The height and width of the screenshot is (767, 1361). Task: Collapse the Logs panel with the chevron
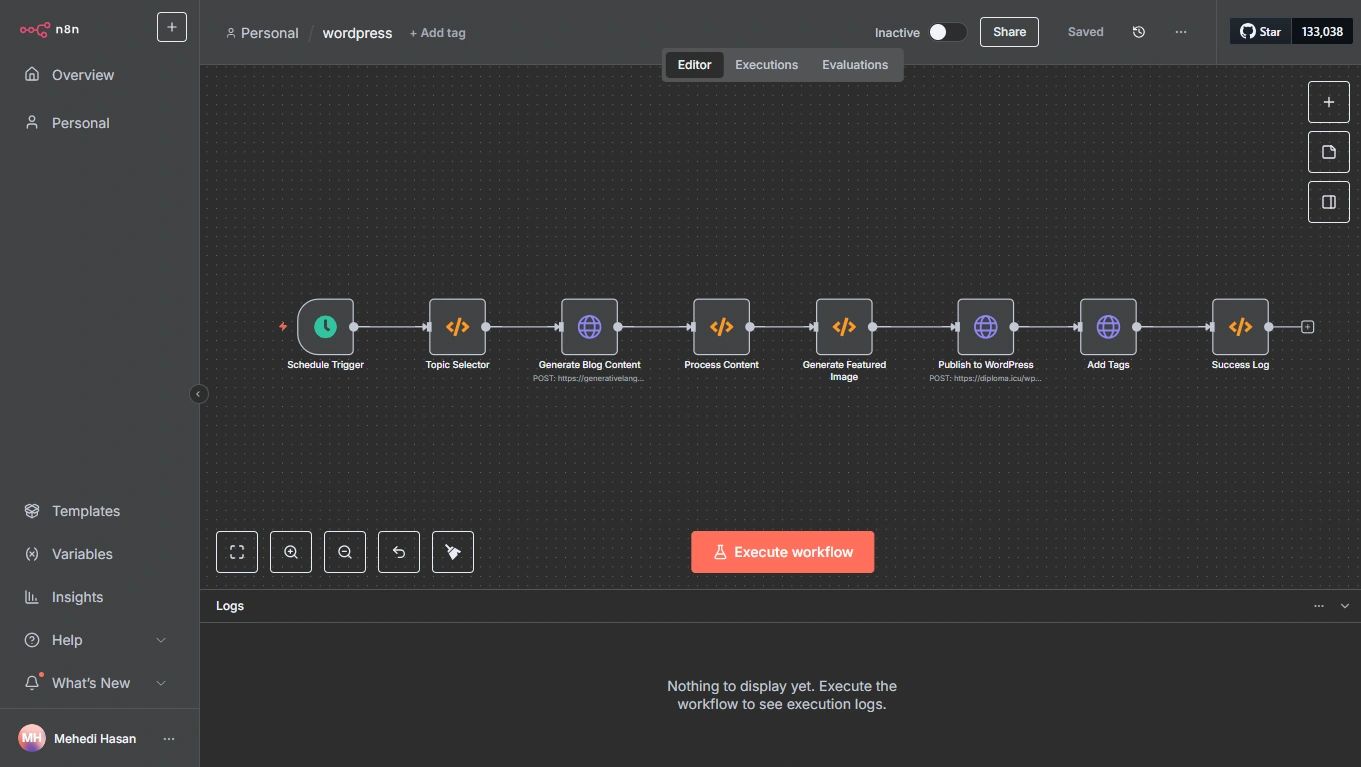(1345, 606)
